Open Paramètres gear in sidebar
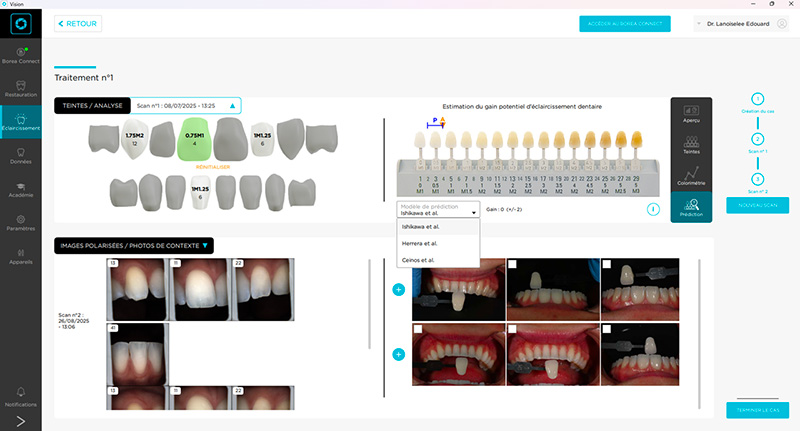Viewport: 800px width, 431px height. pyautogui.click(x=20, y=223)
